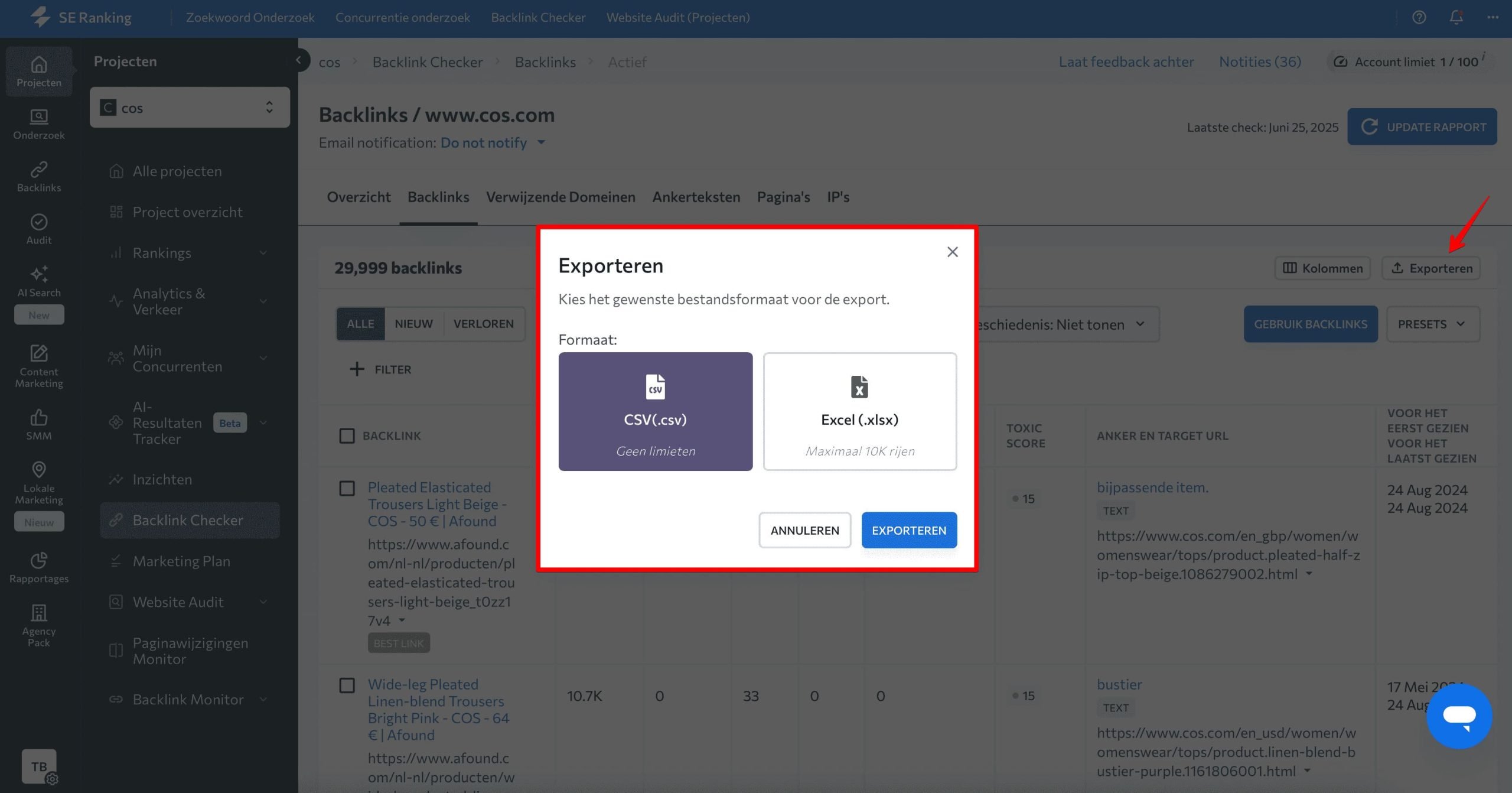The image size is (1512, 793).
Task: Click the plus icon beside FILTER
Action: coord(357,369)
